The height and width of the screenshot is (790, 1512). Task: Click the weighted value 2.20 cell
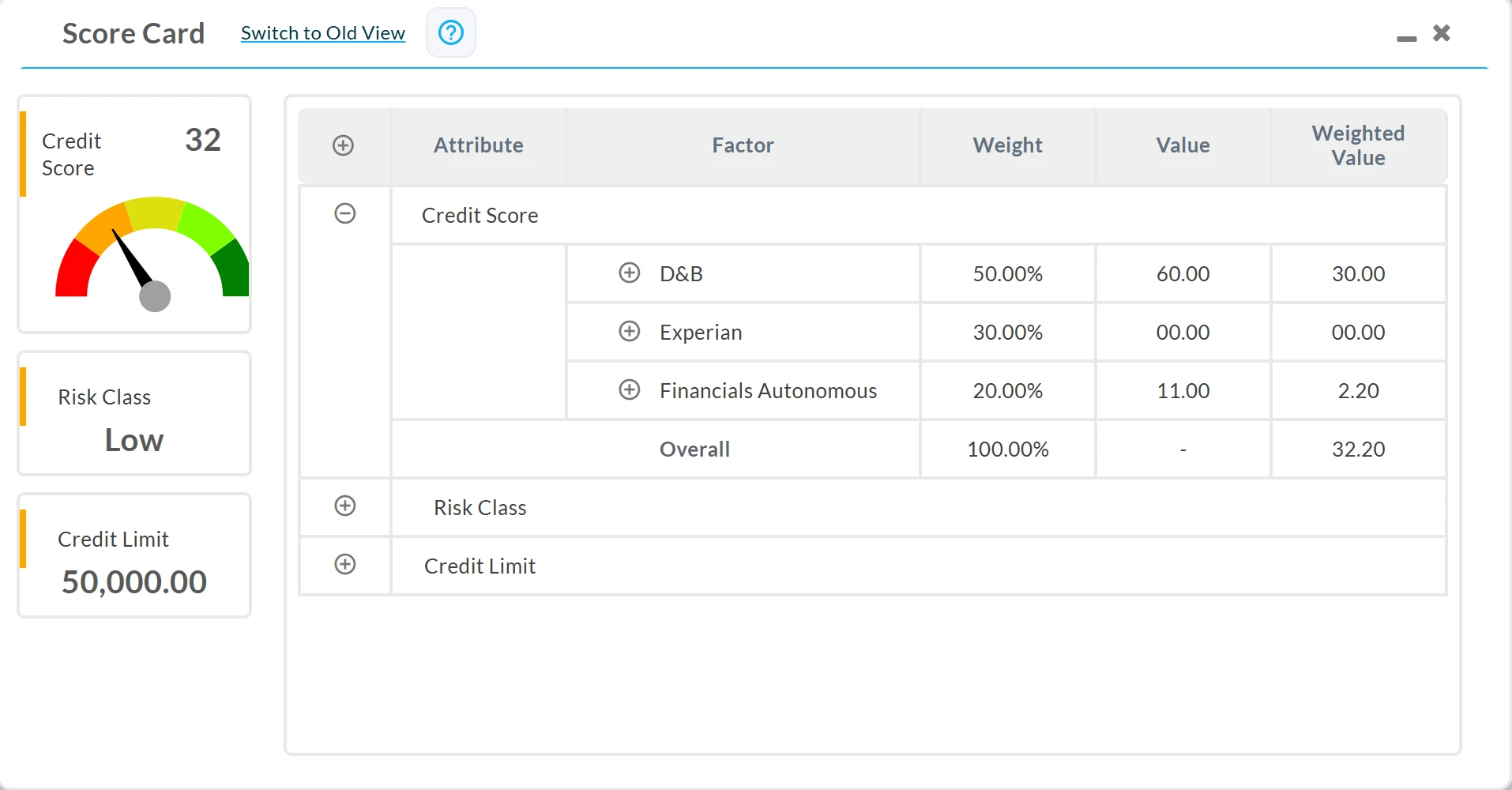pyautogui.click(x=1358, y=391)
